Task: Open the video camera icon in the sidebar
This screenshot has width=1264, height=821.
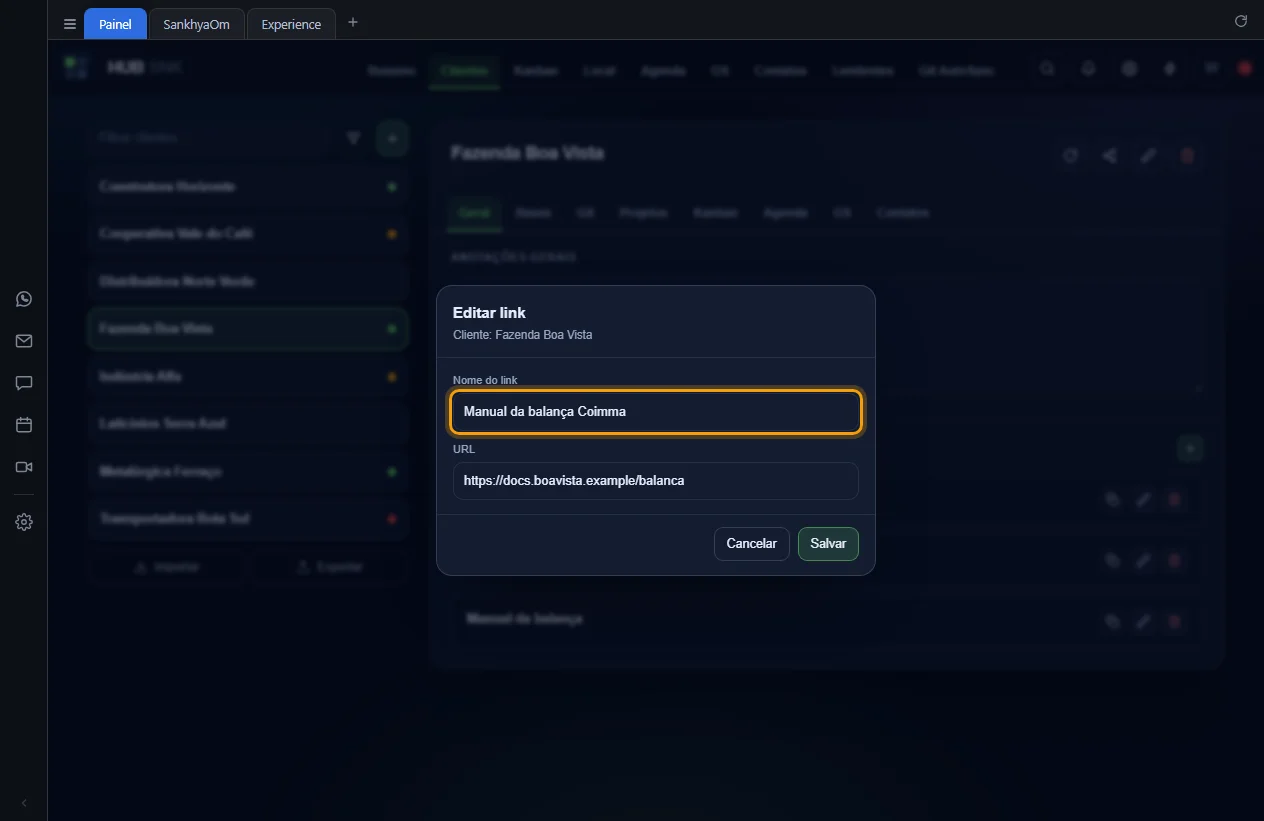Action: pyautogui.click(x=24, y=467)
